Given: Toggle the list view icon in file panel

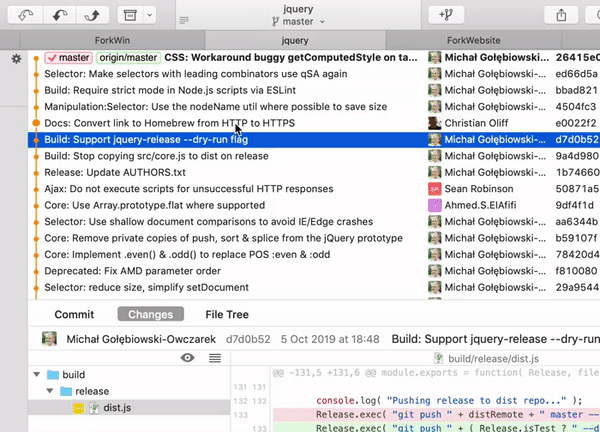Looking at the screenshot, I should pos(215,358).
